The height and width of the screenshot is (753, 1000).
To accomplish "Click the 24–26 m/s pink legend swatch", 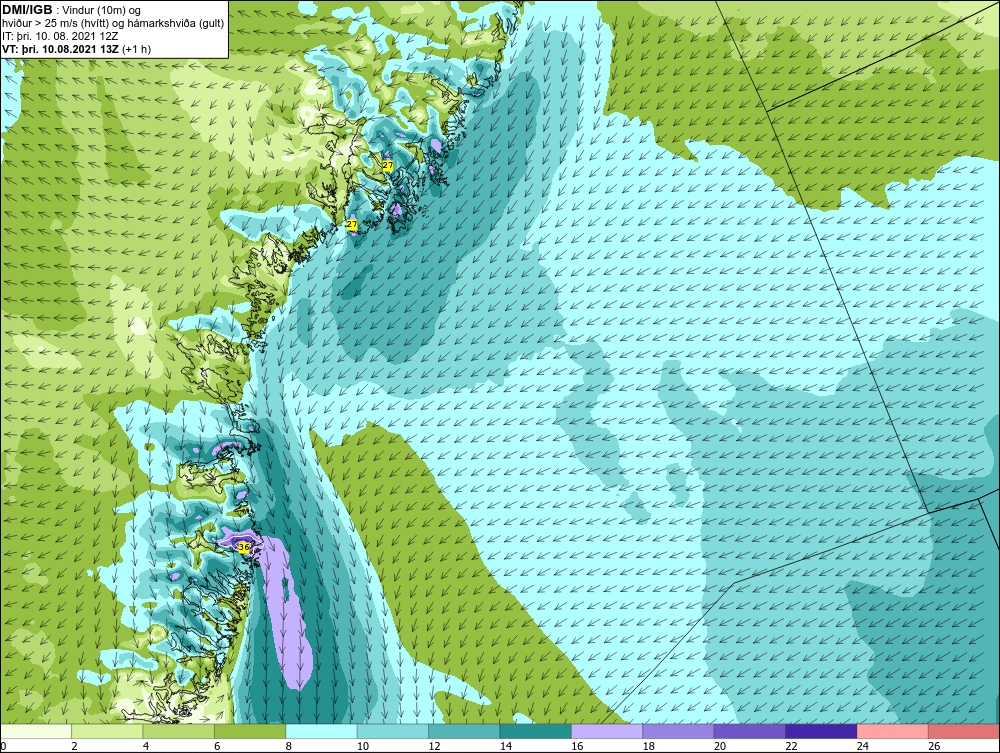I will pyautogui.click(x=893, y=731).
